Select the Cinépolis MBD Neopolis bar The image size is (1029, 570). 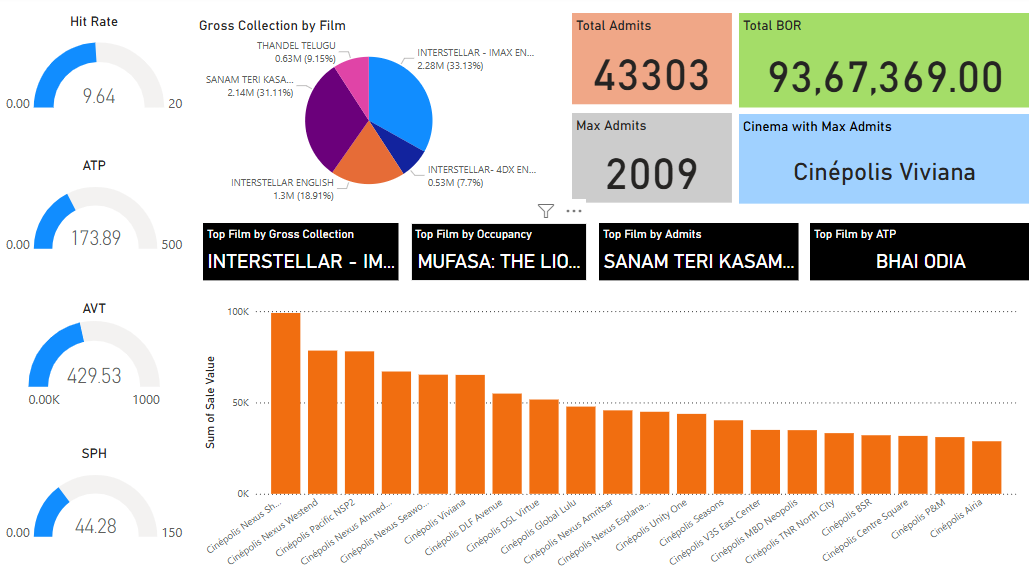click(803, 462)
